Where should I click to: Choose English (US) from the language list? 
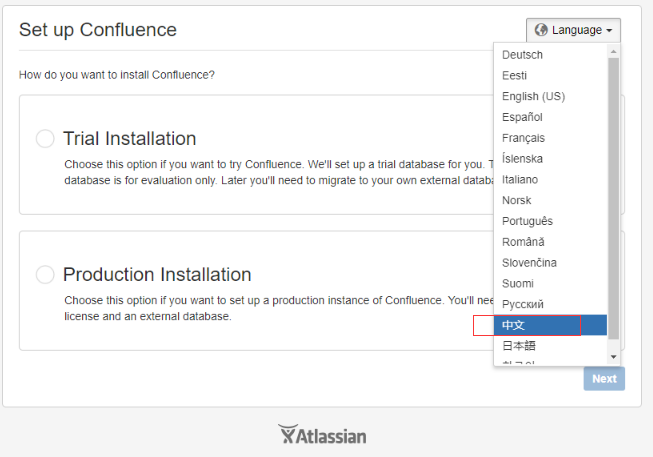pos(550,96)
